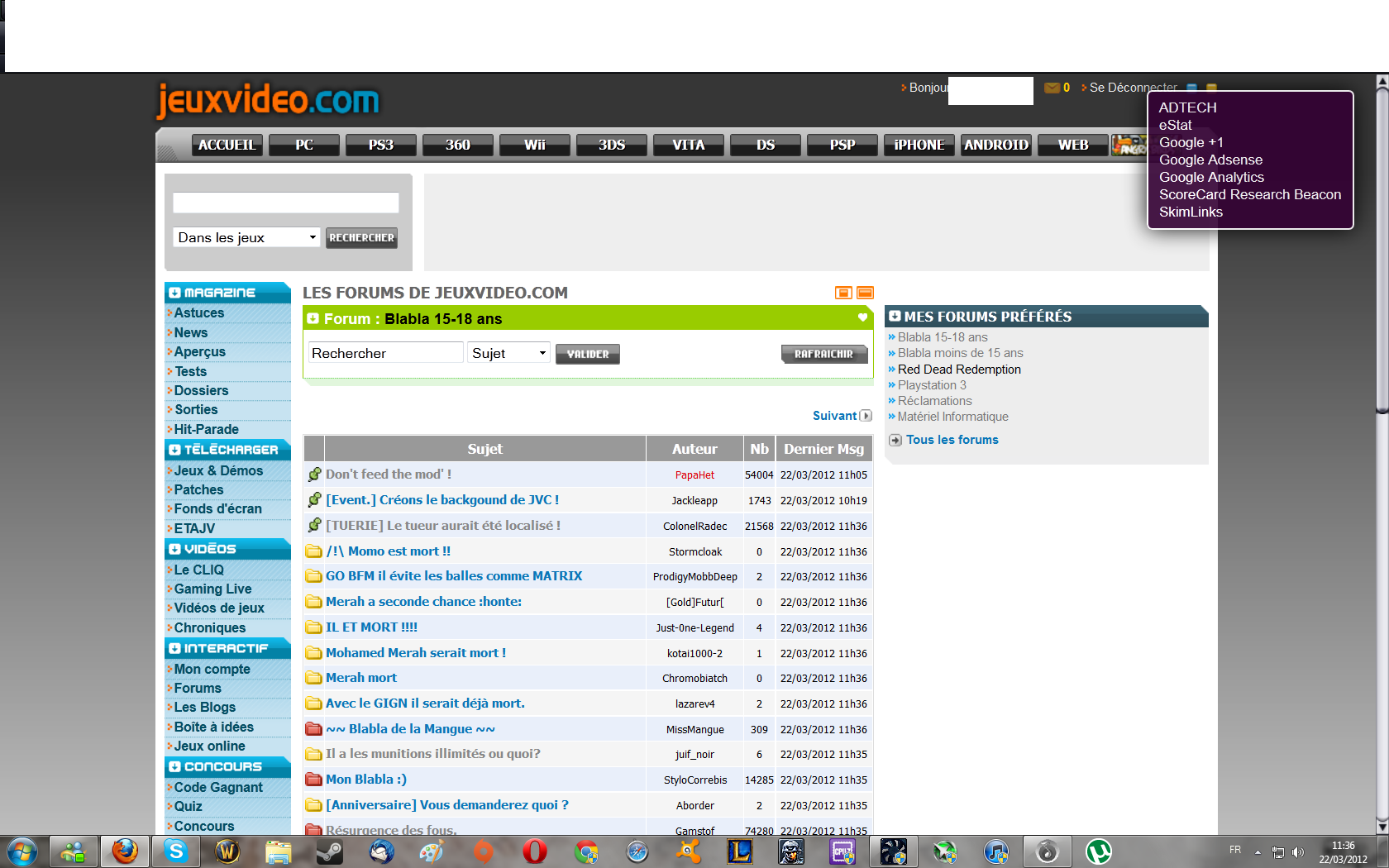Open the Sujet search type dropdown
This screenshot has height=868, width=1389.
coord(508,353)
